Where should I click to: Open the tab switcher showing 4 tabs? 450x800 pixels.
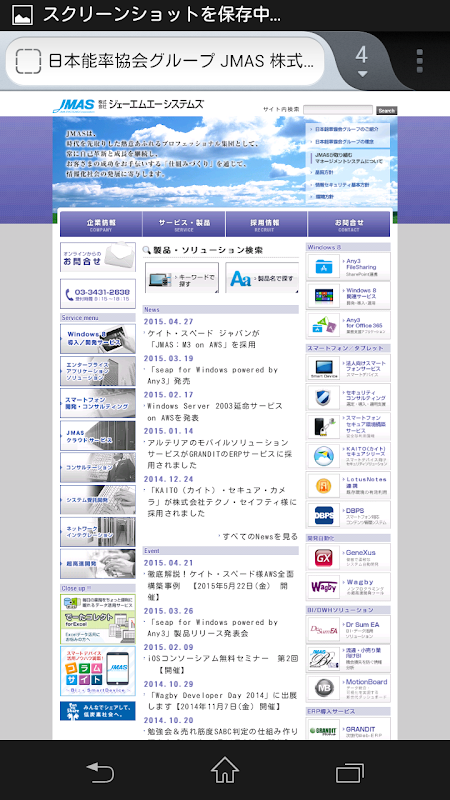362,60
